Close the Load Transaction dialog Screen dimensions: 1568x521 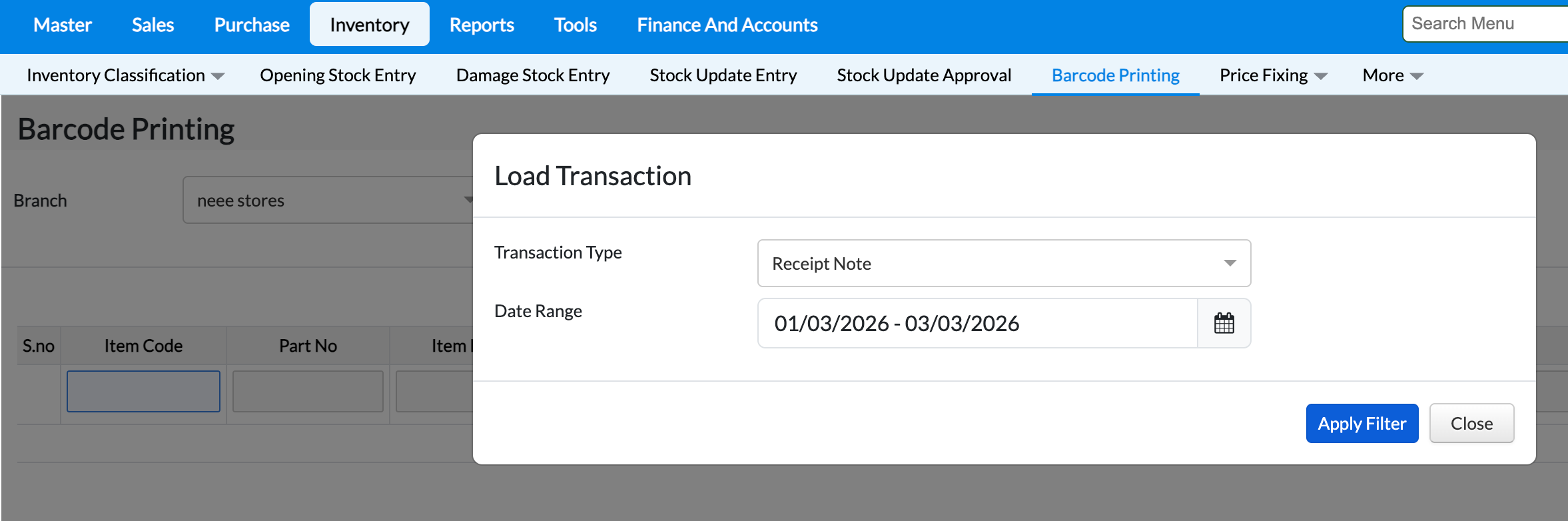point(1471,423)
